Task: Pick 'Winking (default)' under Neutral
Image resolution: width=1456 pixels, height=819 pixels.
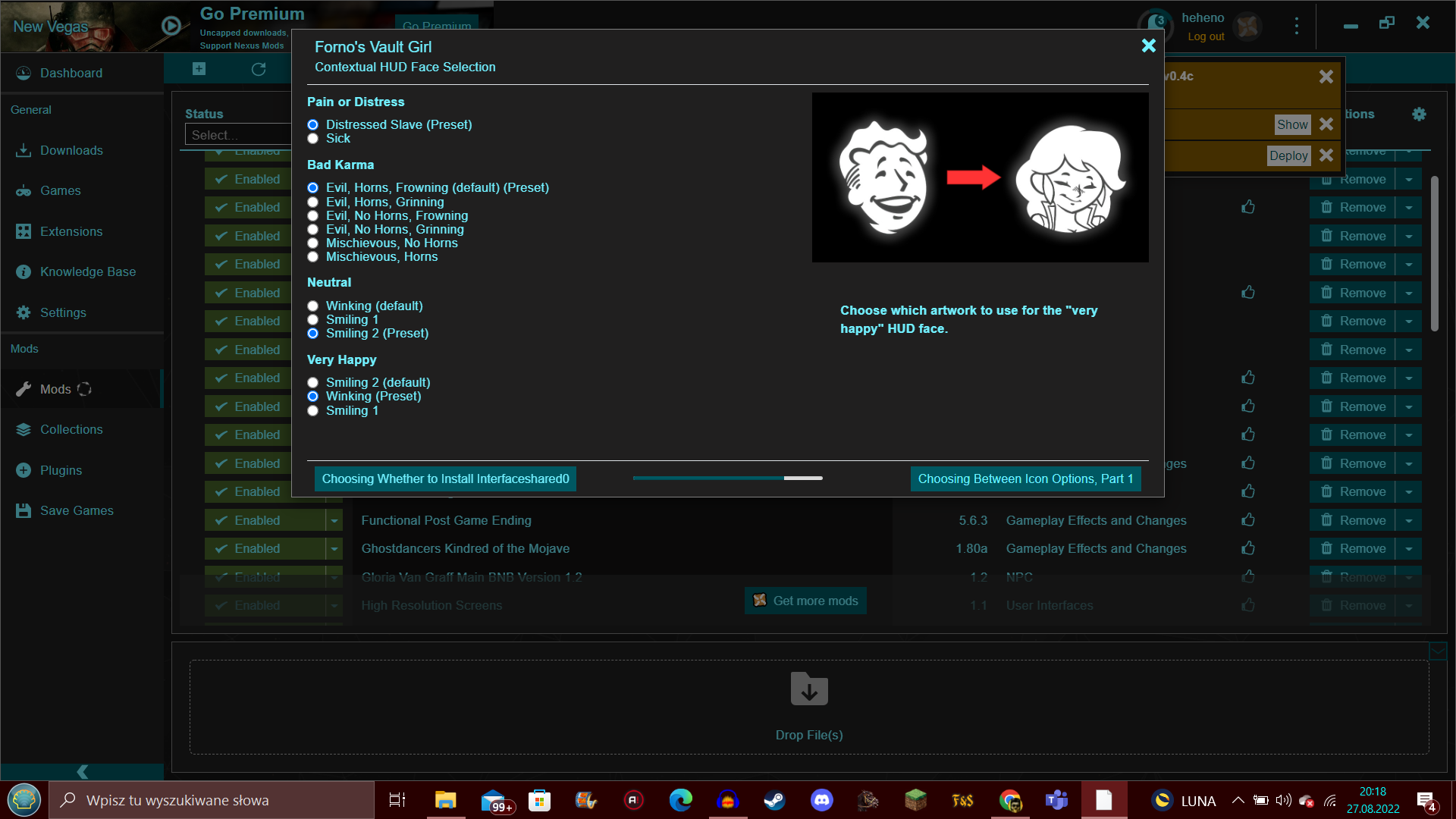Action: [312, 306]
